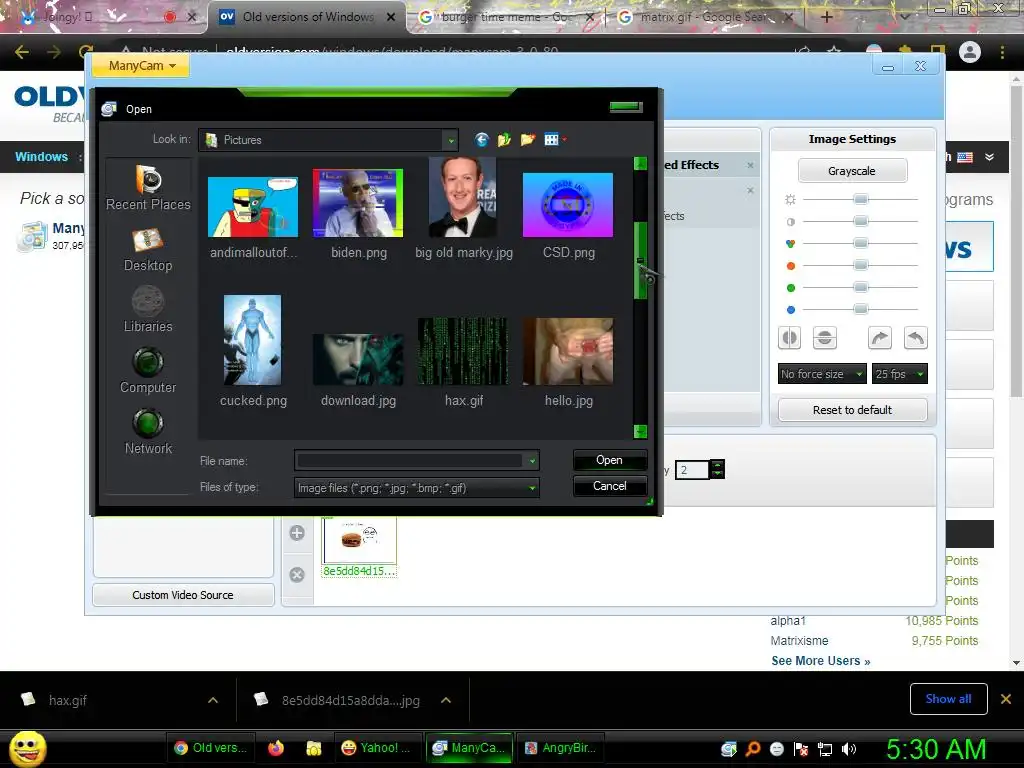
Task: Expand the jpg download options chevron
Action: [x=446, y=700]
